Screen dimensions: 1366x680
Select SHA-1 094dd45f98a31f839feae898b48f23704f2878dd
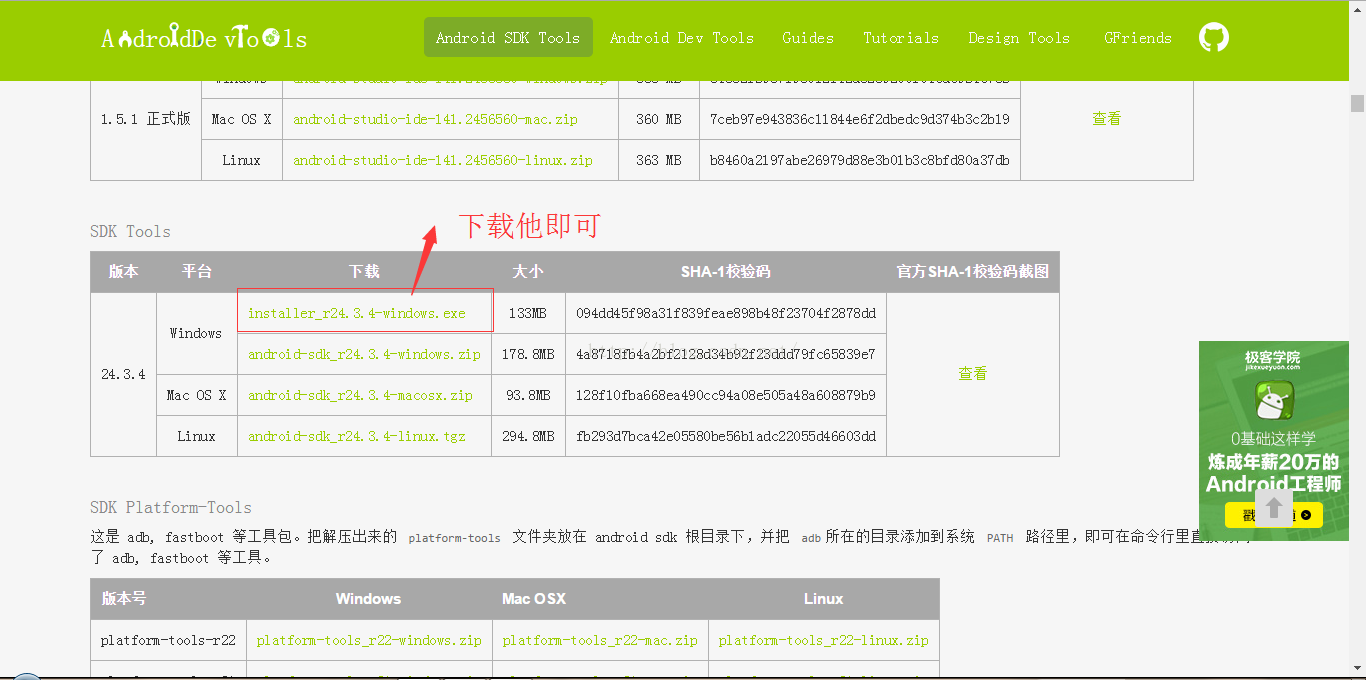click(x=726, y=313)
